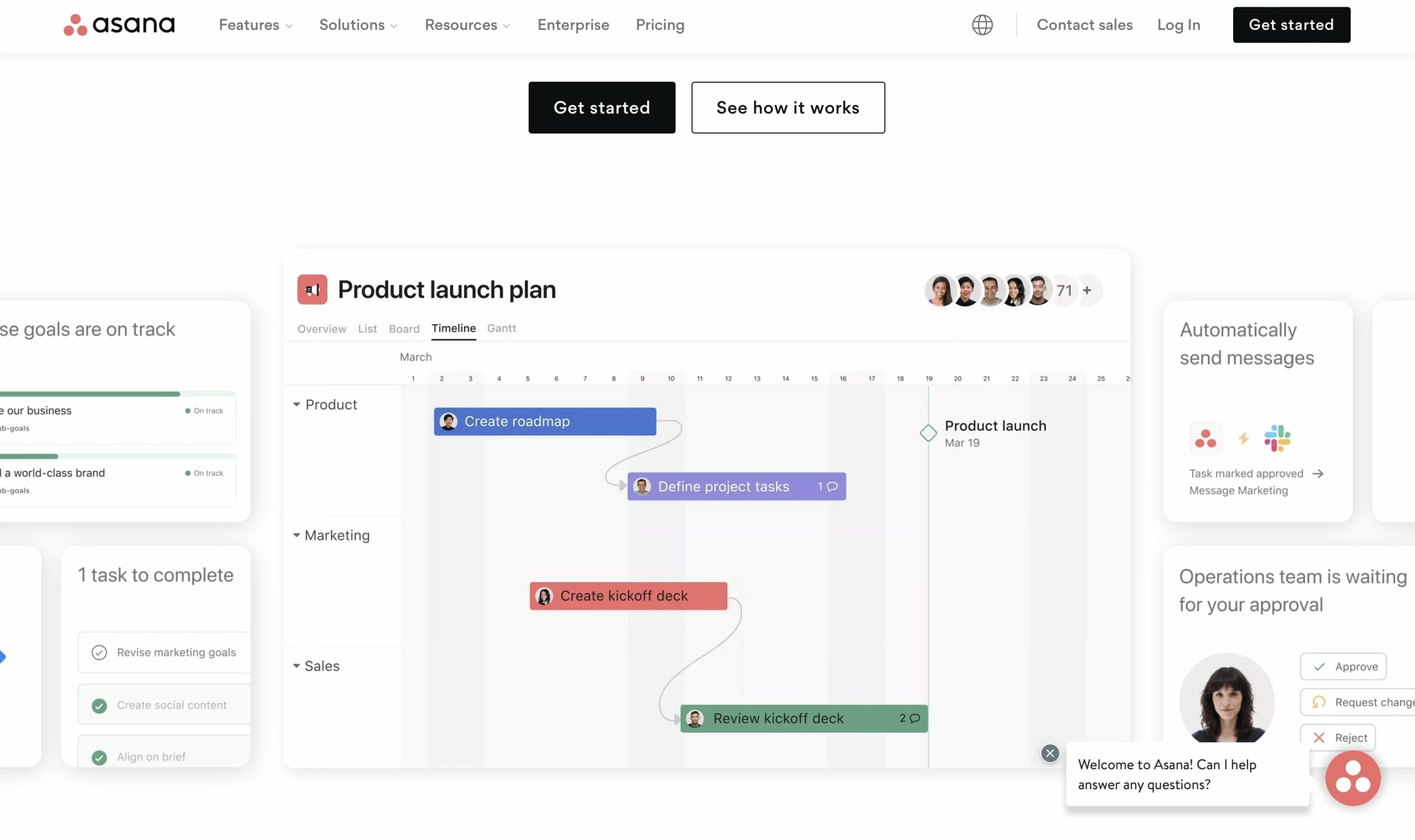Screen dimensions: 1415x840
Task: Collapse the Marketing section
Action: pyautogui.click(x=297, y=534)
